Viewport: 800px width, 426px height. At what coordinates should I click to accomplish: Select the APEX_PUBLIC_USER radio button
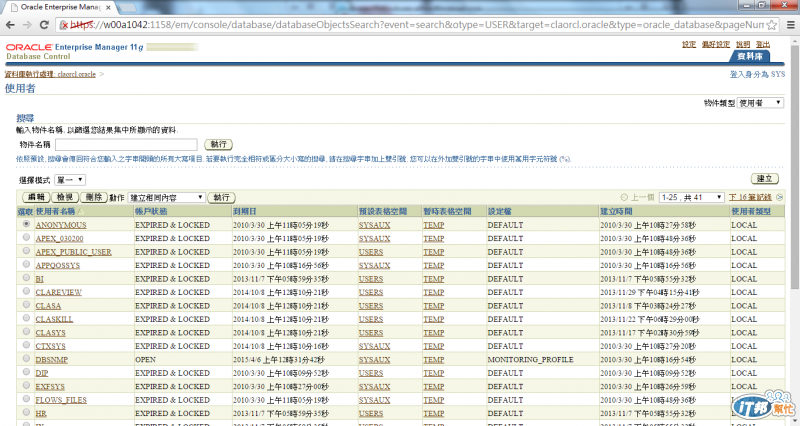click(26, 251)
